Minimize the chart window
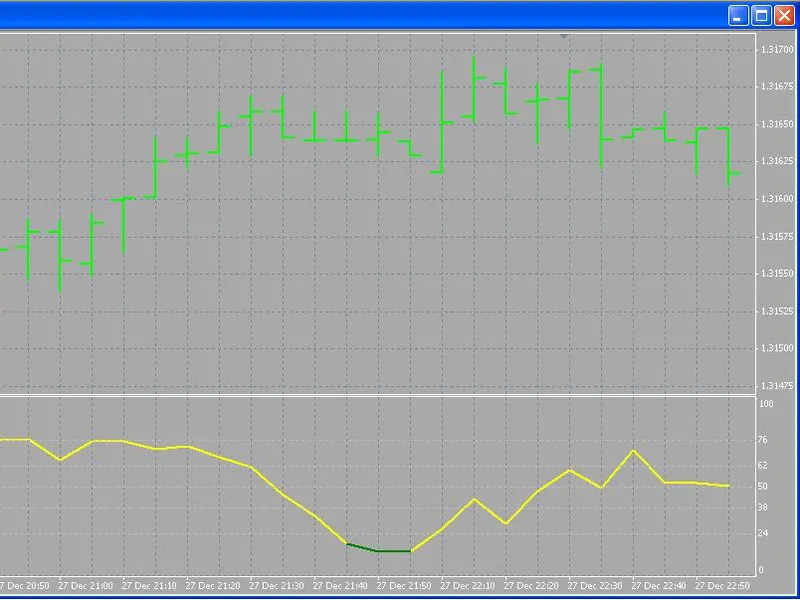Image resolution: width=800 pixels, height=600 pixels. coord(738,16)
